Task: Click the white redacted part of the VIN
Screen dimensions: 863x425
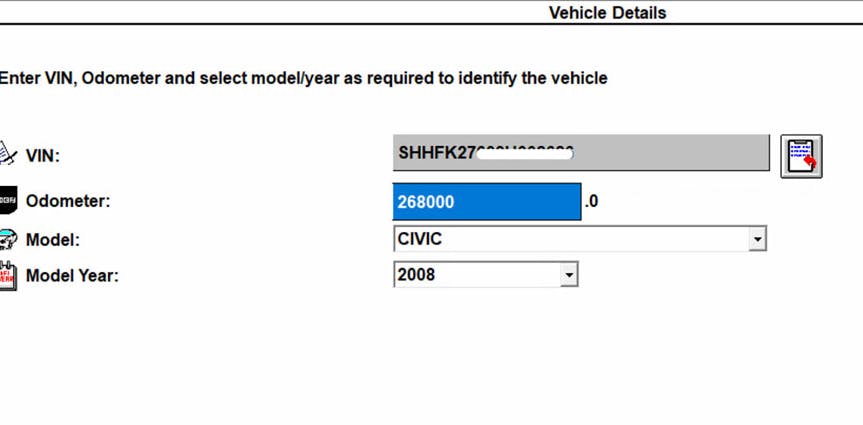Action: (x=525, y=153)
